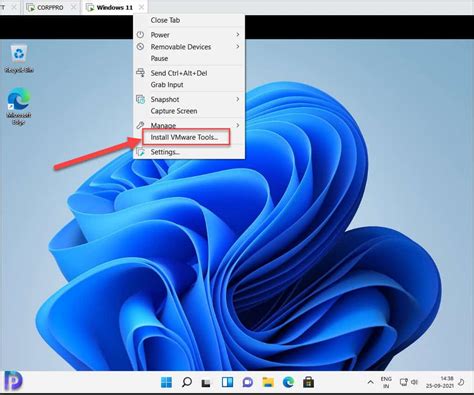
Task: Click the Windows Start button in taskbar
Action: 166,382
